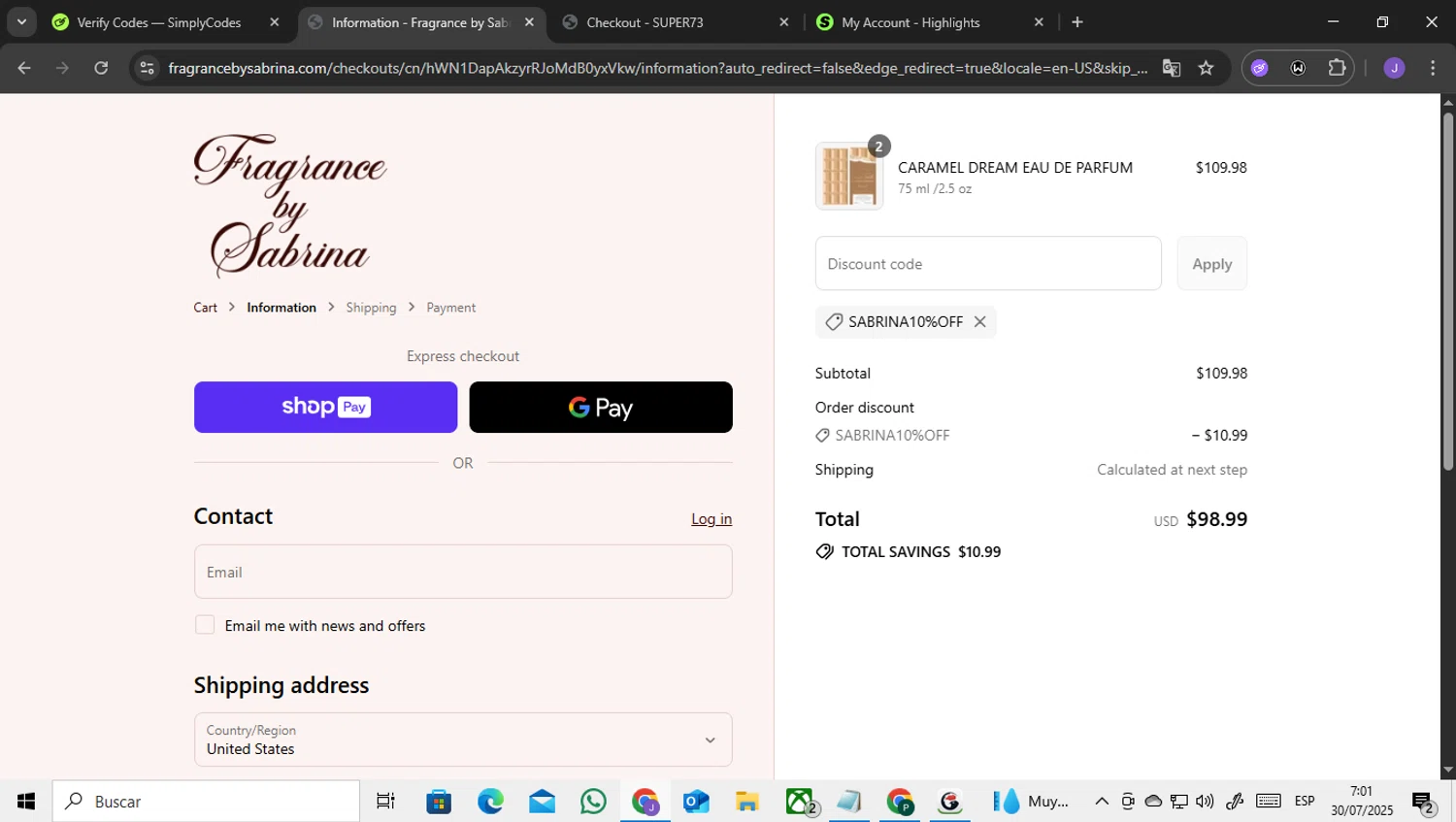Click the Apply discount button
Screen dimensions: 1456x822
pyautogui.click(x=1212, y=263)
